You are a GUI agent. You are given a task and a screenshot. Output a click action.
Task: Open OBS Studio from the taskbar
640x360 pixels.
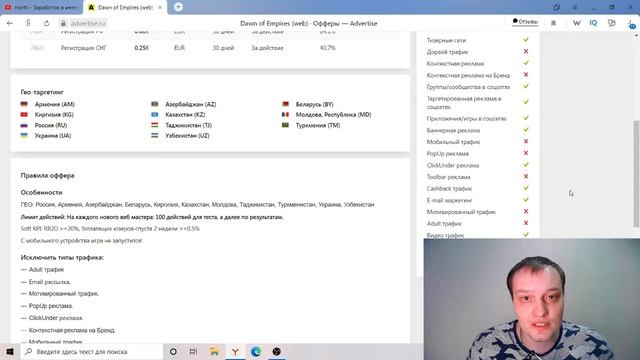pos(276,351)
